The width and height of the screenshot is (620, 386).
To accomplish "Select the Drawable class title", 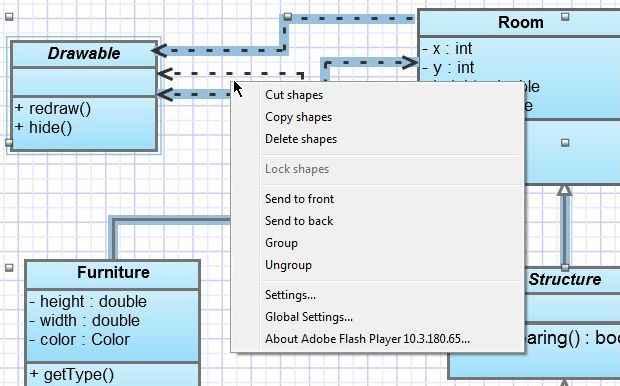I will (x=84, y=53).
